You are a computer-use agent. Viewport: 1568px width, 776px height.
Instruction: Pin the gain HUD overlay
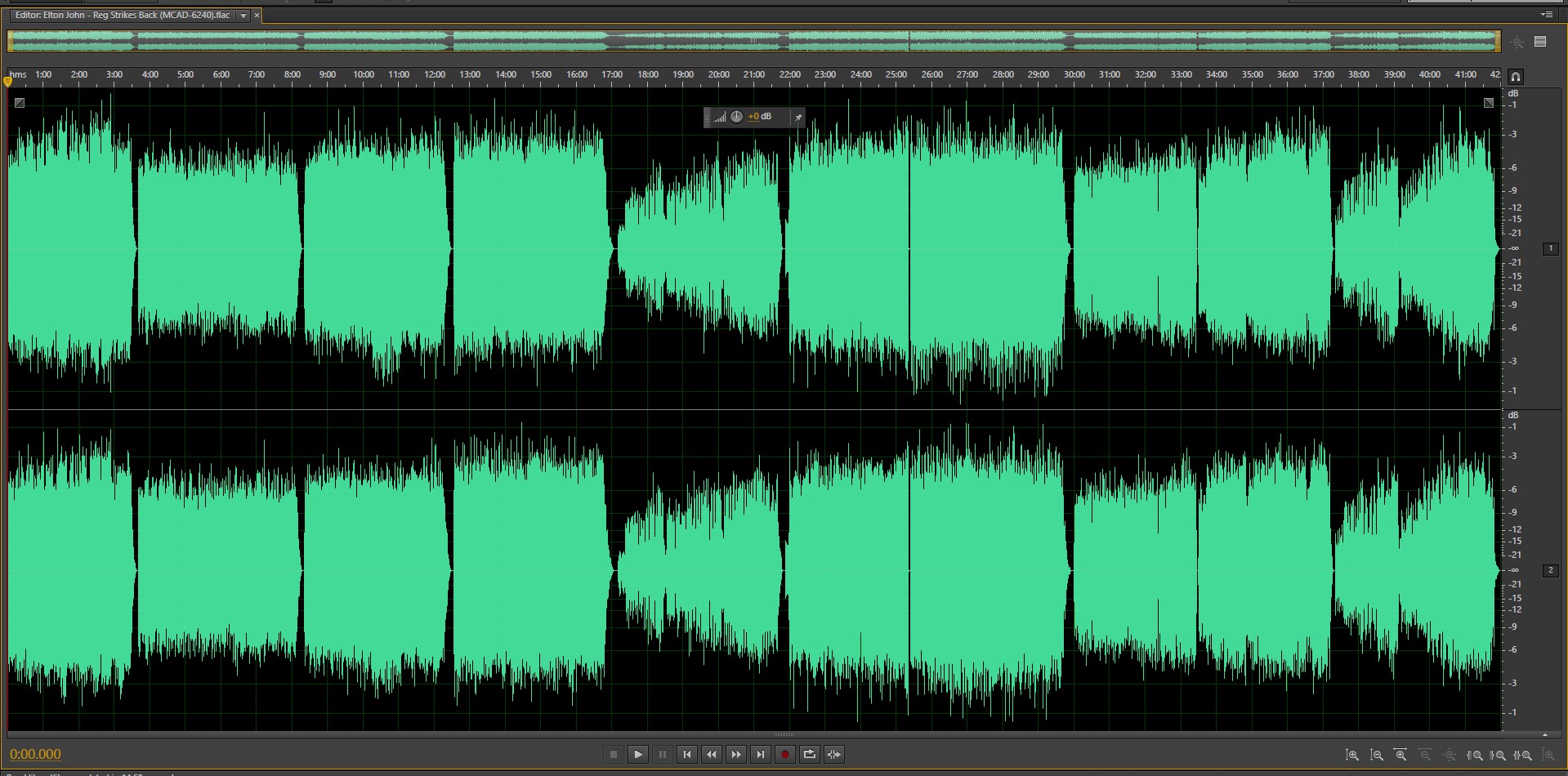point(797,118)
